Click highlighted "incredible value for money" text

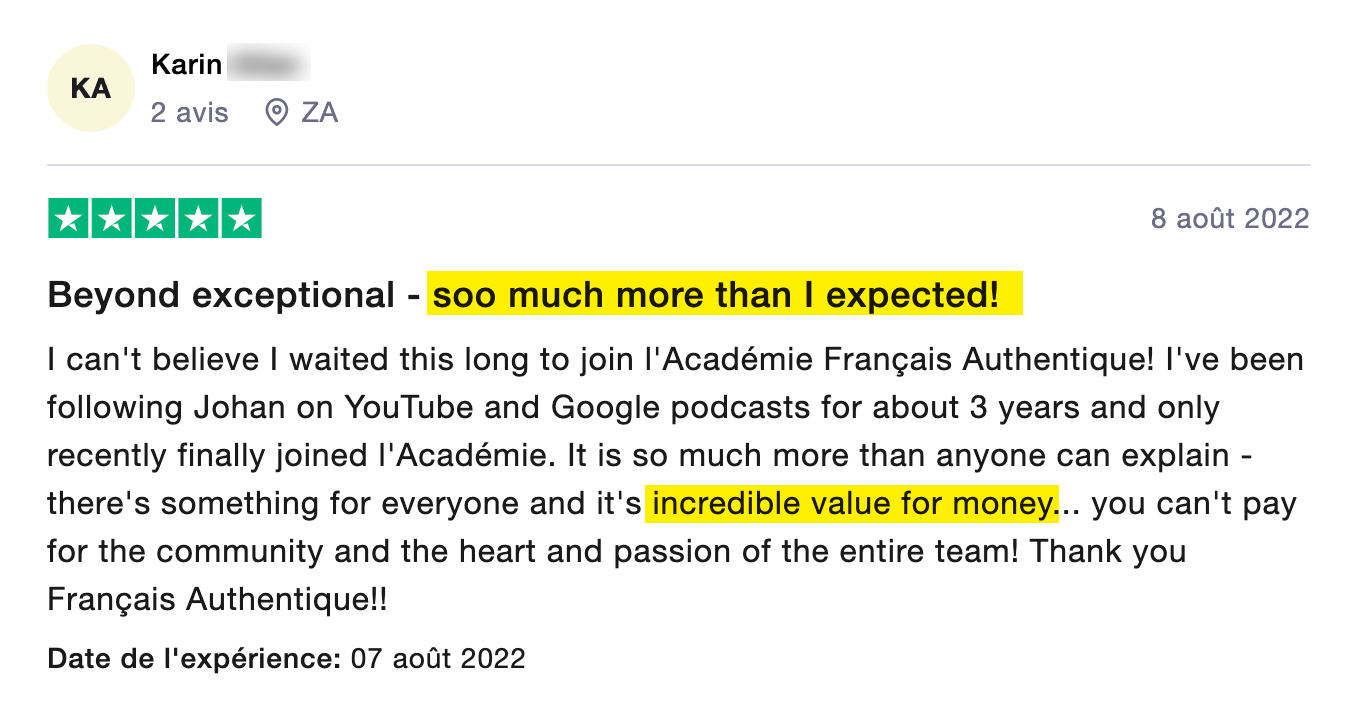tap(852, 503)
